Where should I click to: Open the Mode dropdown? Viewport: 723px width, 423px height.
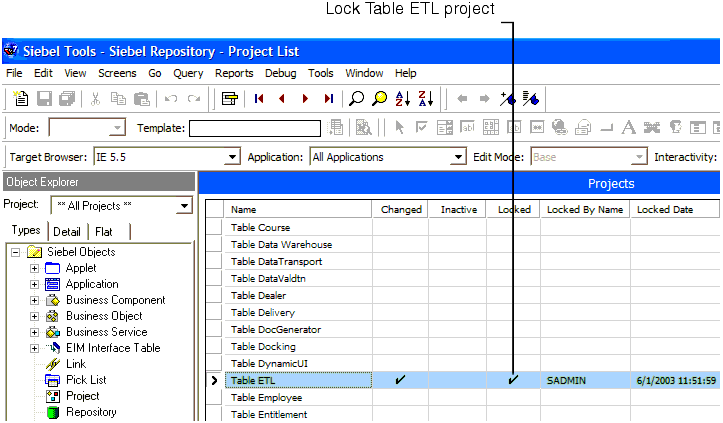click(x=118, y=128)
